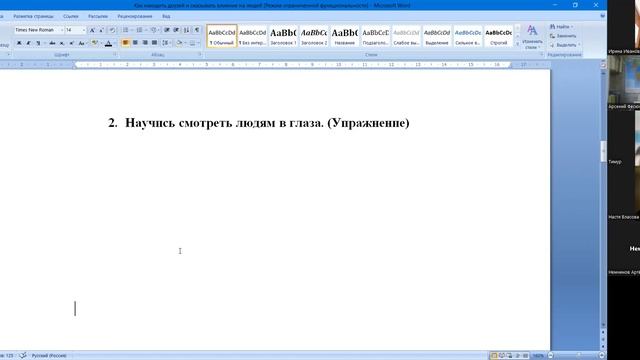Viewport: 640px width, 360px height.
Task: Open the Times New Roman font name dropdown
Action: click(x=62, y=30)
